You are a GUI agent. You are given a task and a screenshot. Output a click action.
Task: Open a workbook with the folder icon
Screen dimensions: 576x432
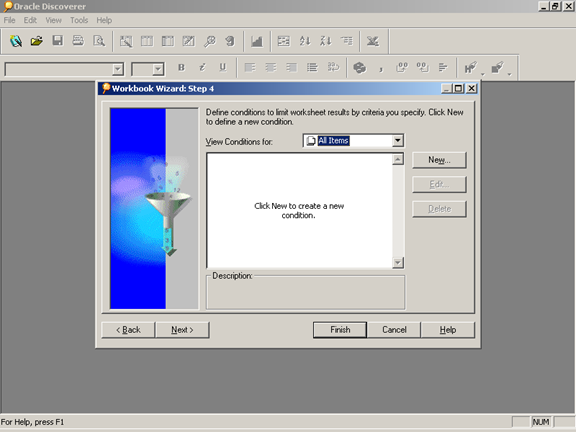tap(36, 41)
